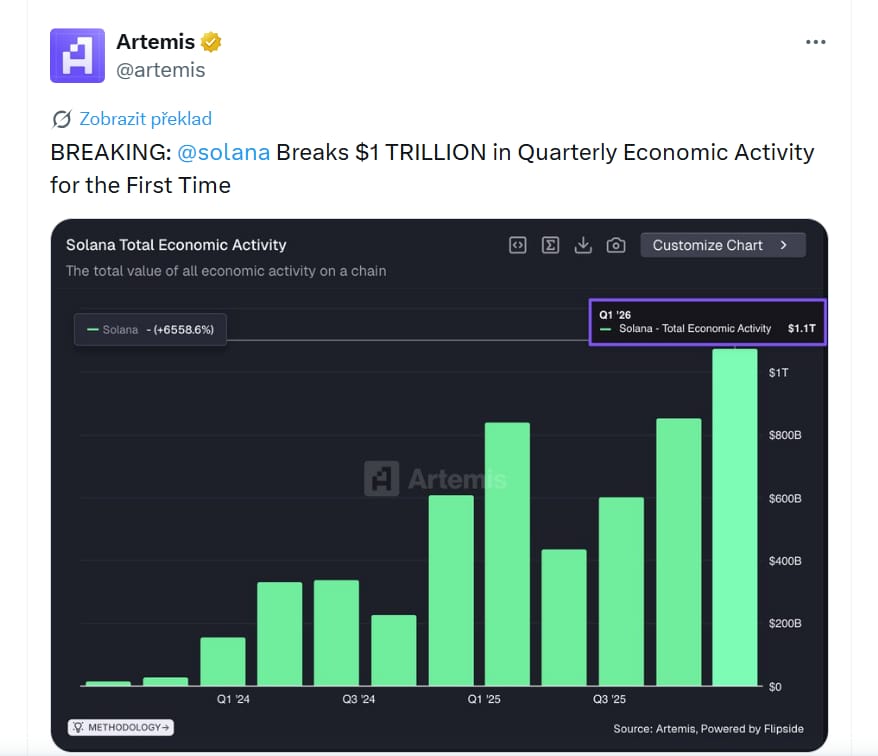The width and height of the screenshot is (878, 756).
Task: Click the Zobrazit překlad translate link
Action: (x=146, y=119)
